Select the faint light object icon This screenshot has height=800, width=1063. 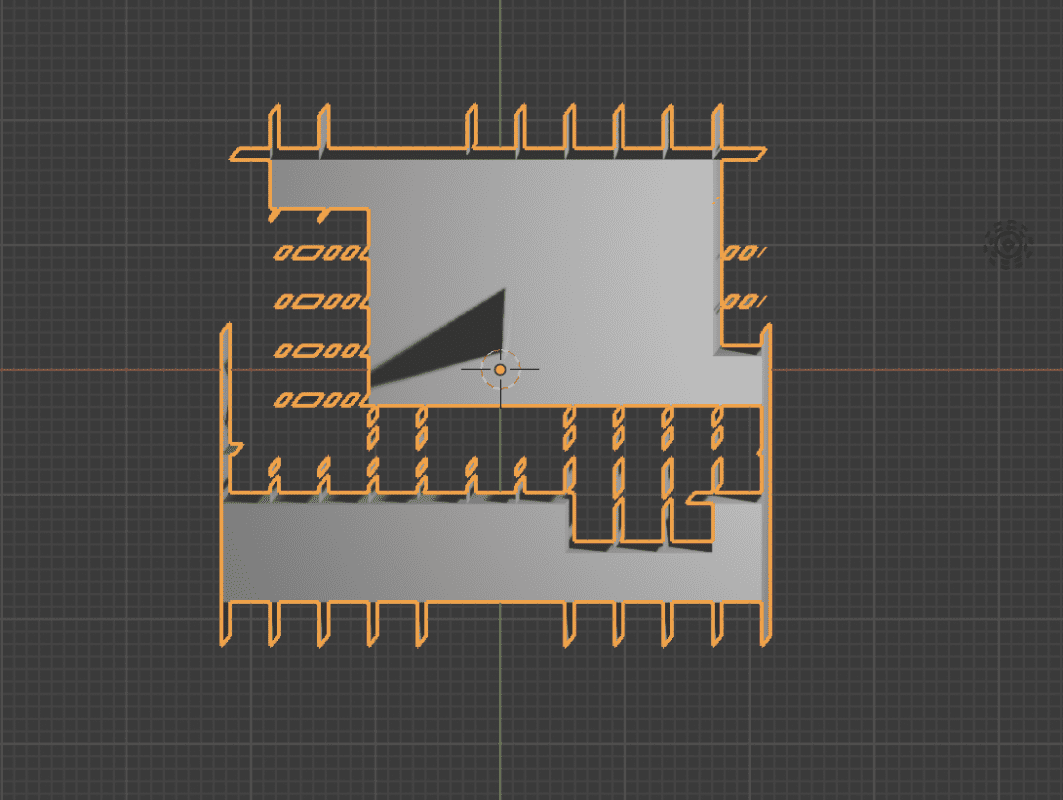(1008, 243)
